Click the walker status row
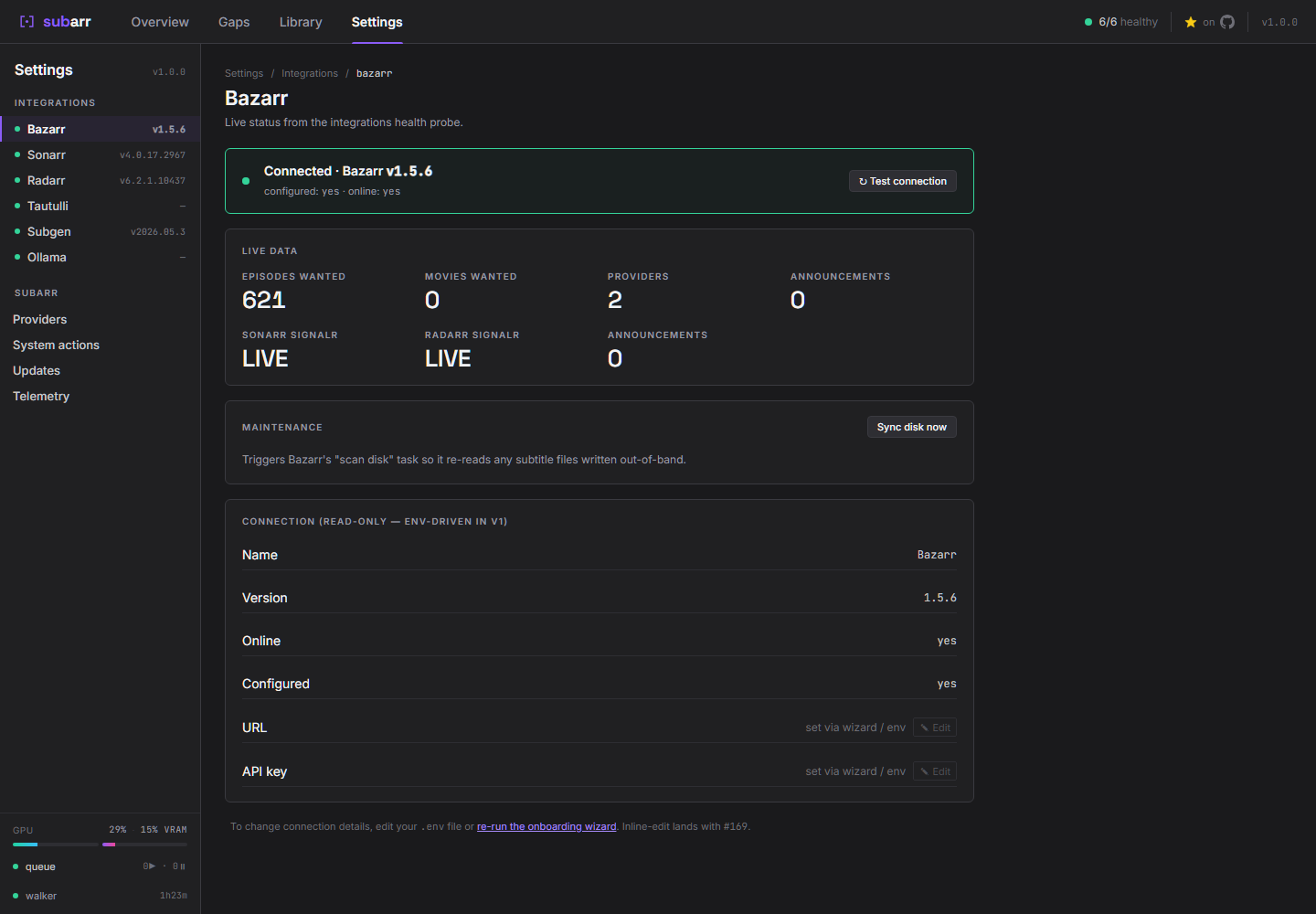 tap(100, 896)
